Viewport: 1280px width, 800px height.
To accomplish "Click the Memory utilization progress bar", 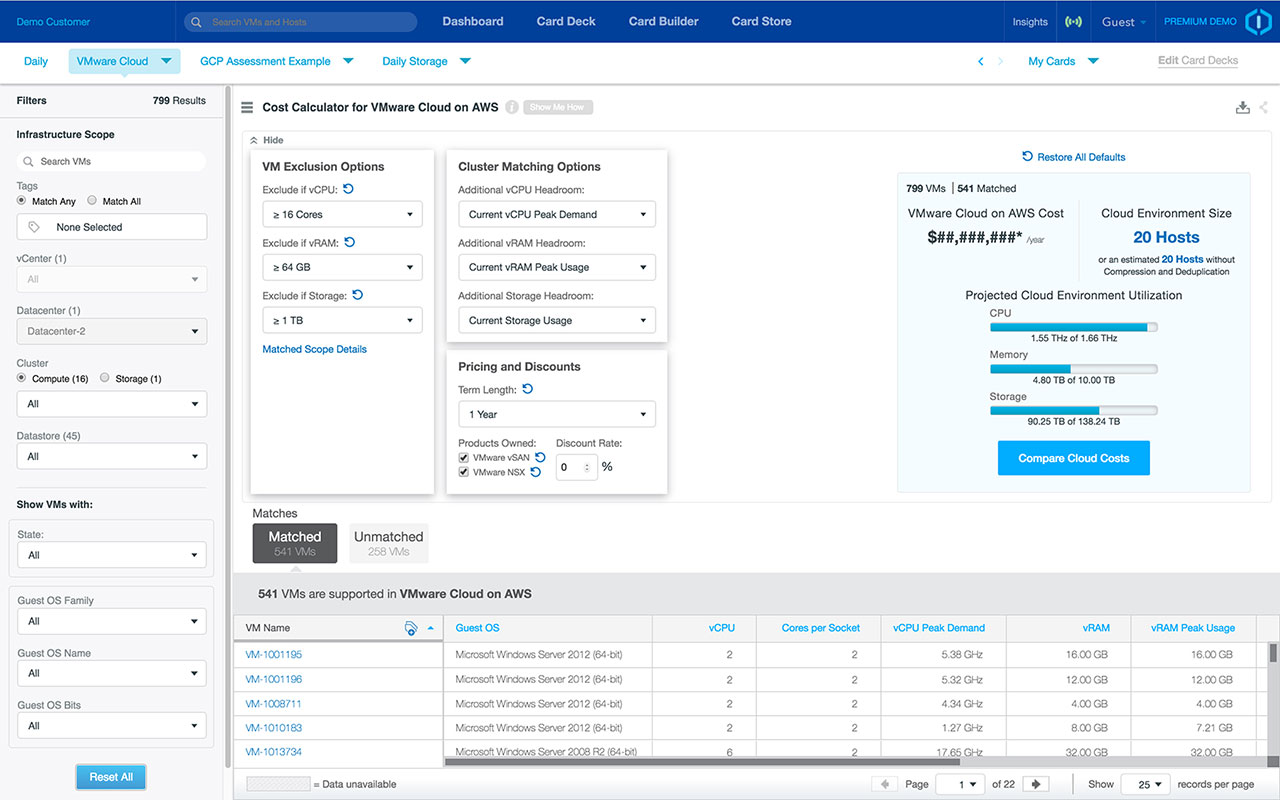I will [1074, 369].
